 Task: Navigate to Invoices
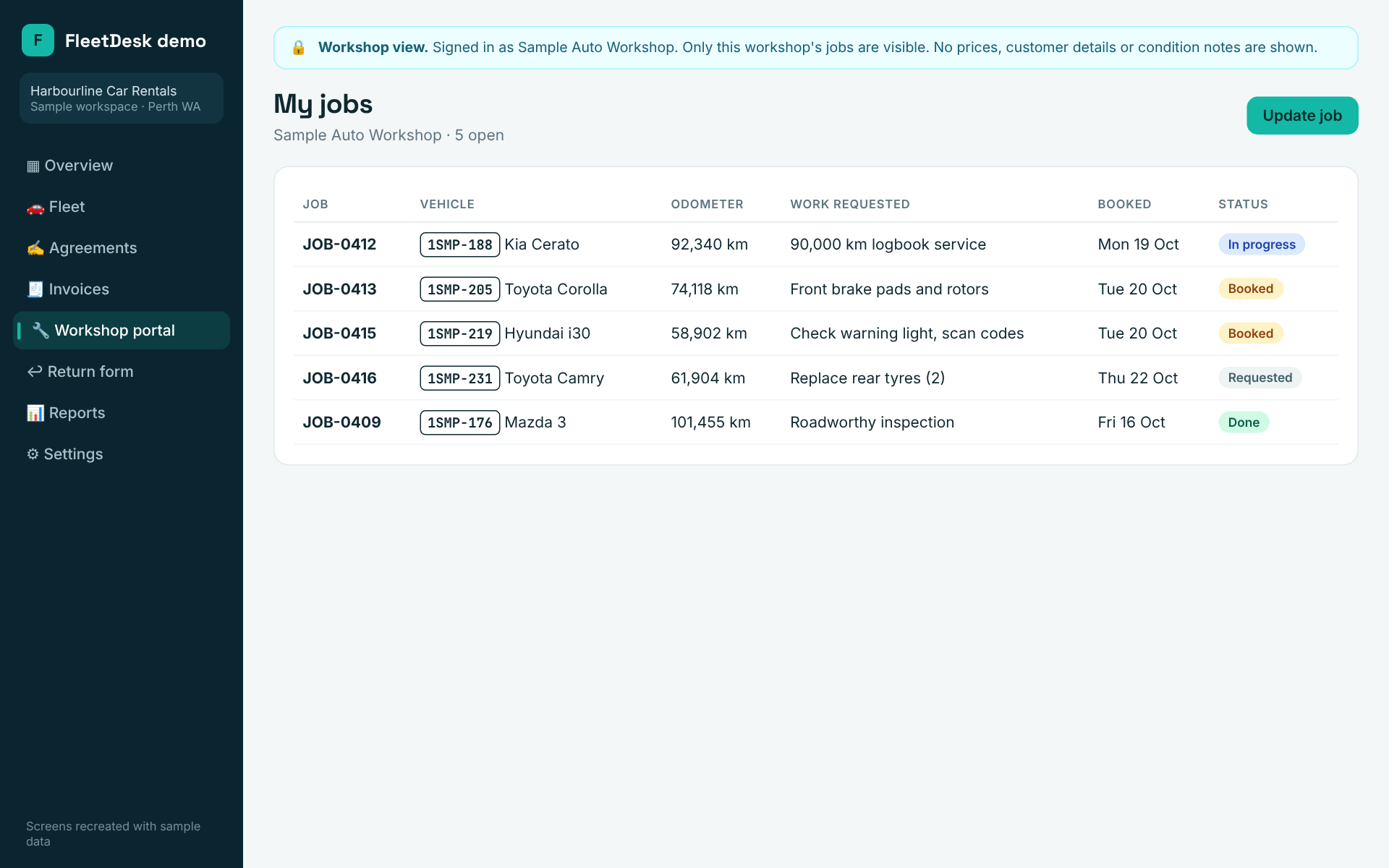(x=122, y=289)
